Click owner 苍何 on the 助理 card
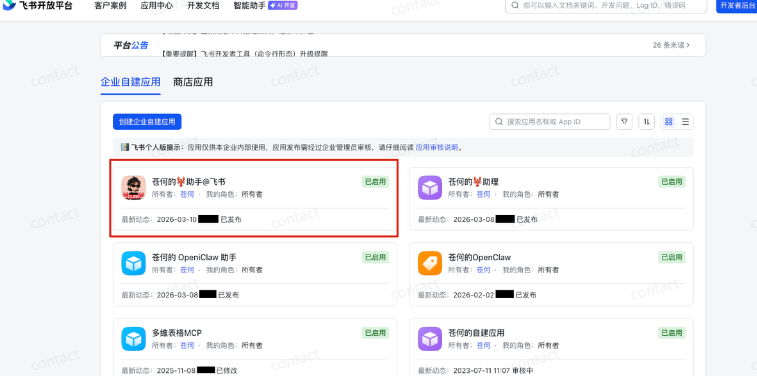757x376 pixels. (484, 195)
